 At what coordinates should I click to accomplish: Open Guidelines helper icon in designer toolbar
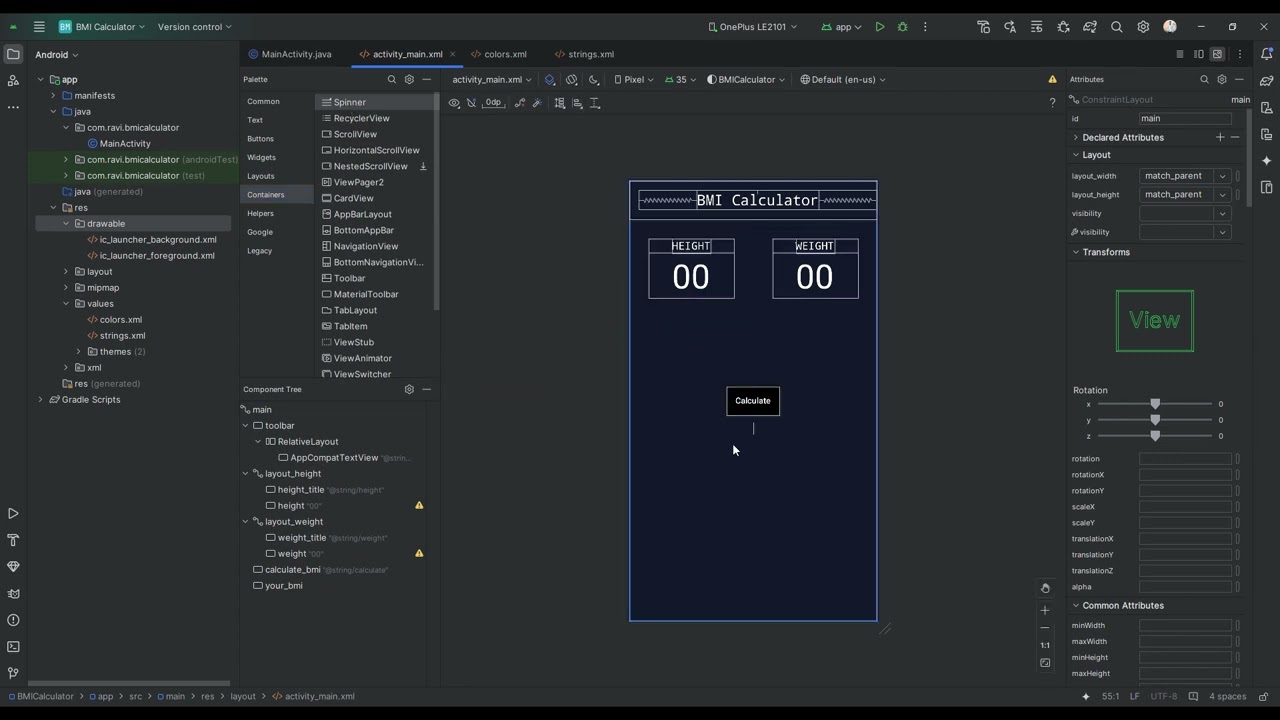tap(595, 103)
